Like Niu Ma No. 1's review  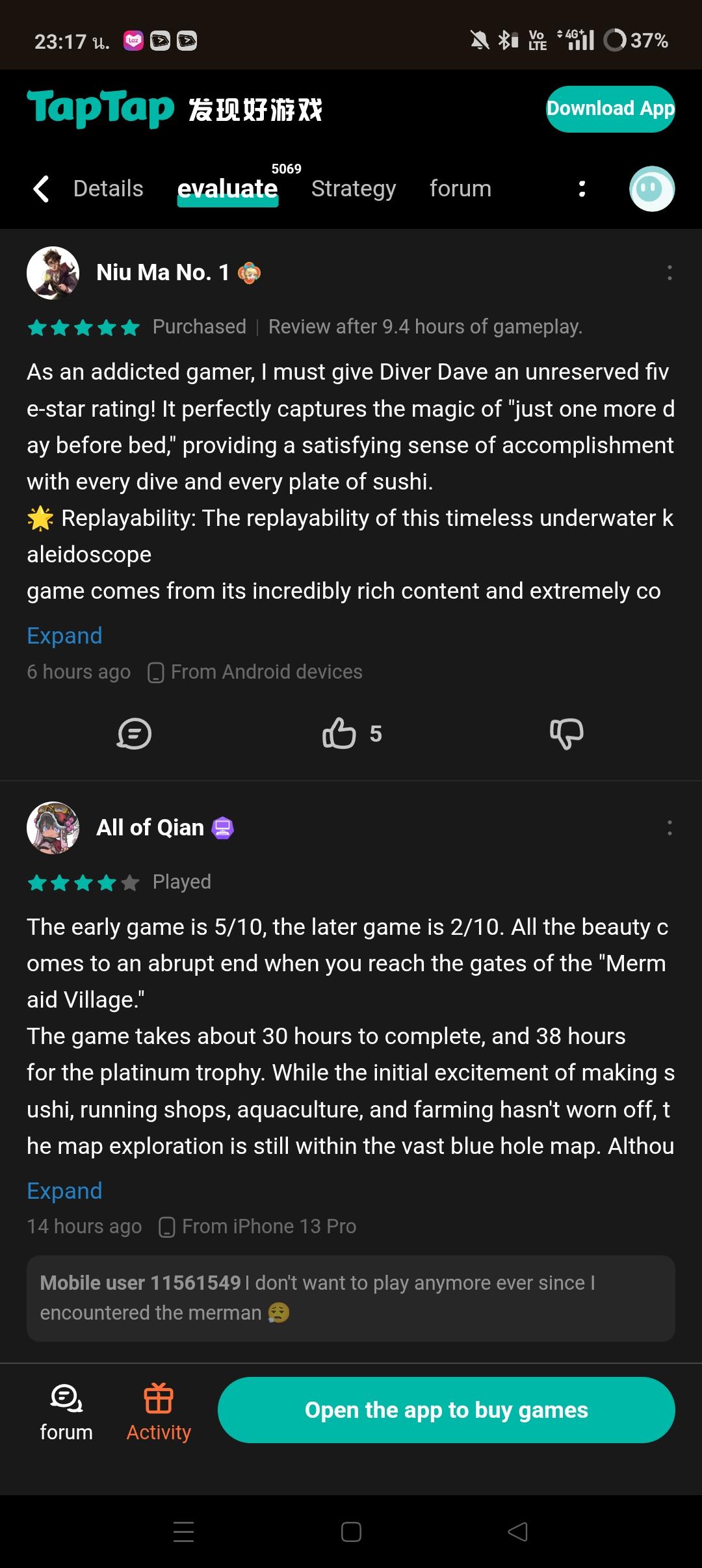point(339,734)
